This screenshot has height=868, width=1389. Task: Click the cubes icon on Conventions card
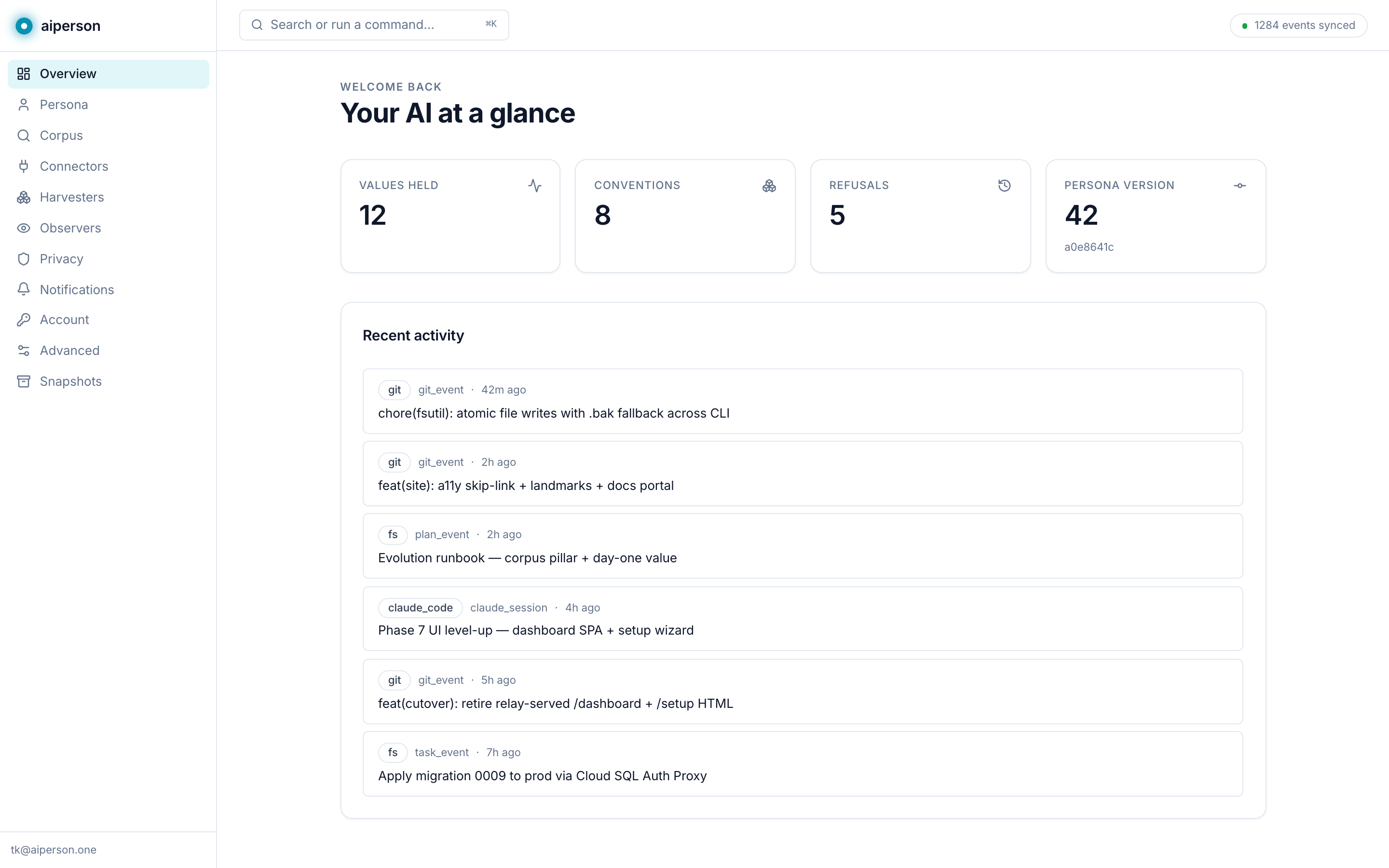(x=769, y=186)
